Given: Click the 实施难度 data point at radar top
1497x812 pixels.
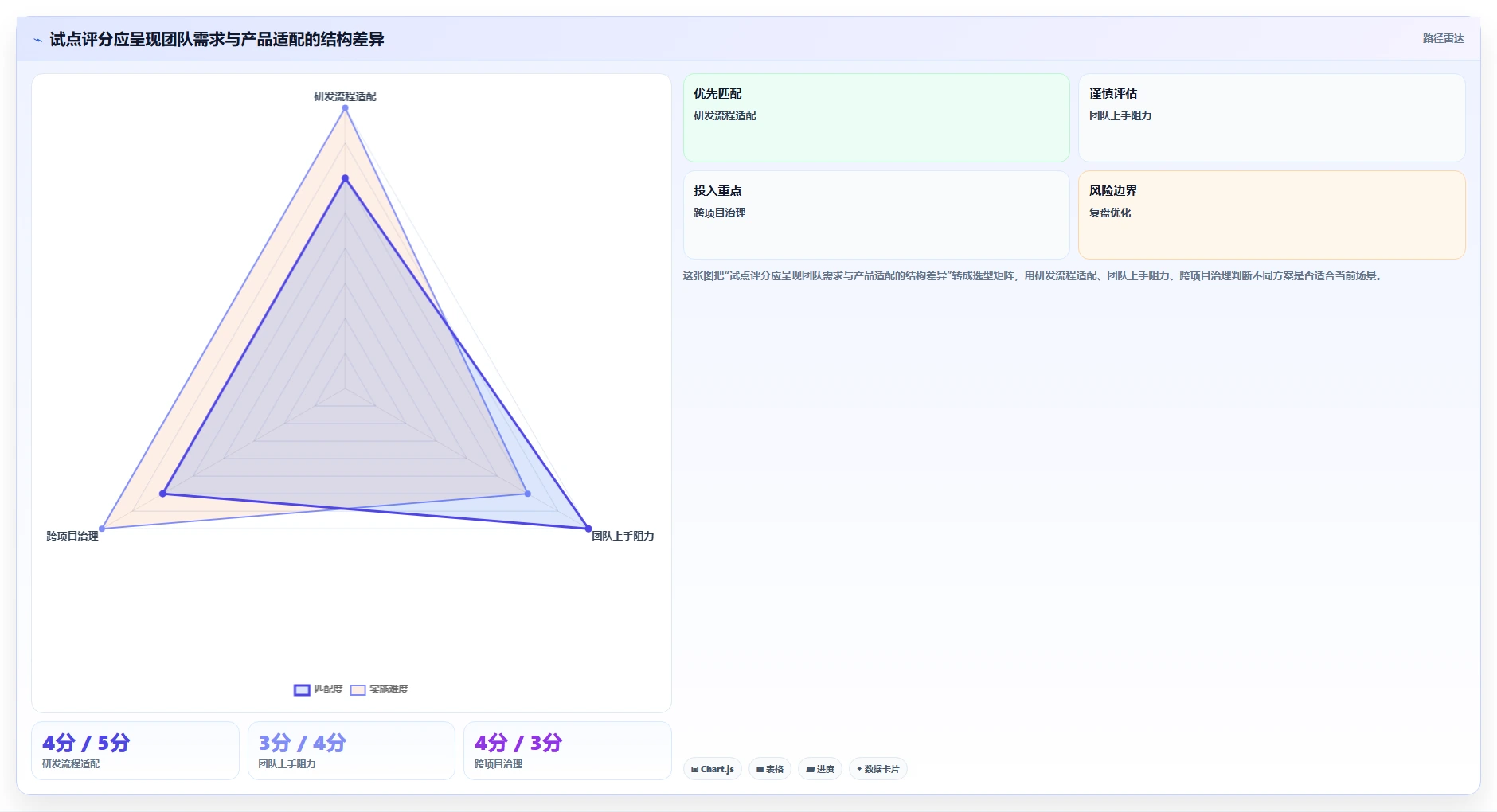Looking at the screenshot, I should pos(345,108).
